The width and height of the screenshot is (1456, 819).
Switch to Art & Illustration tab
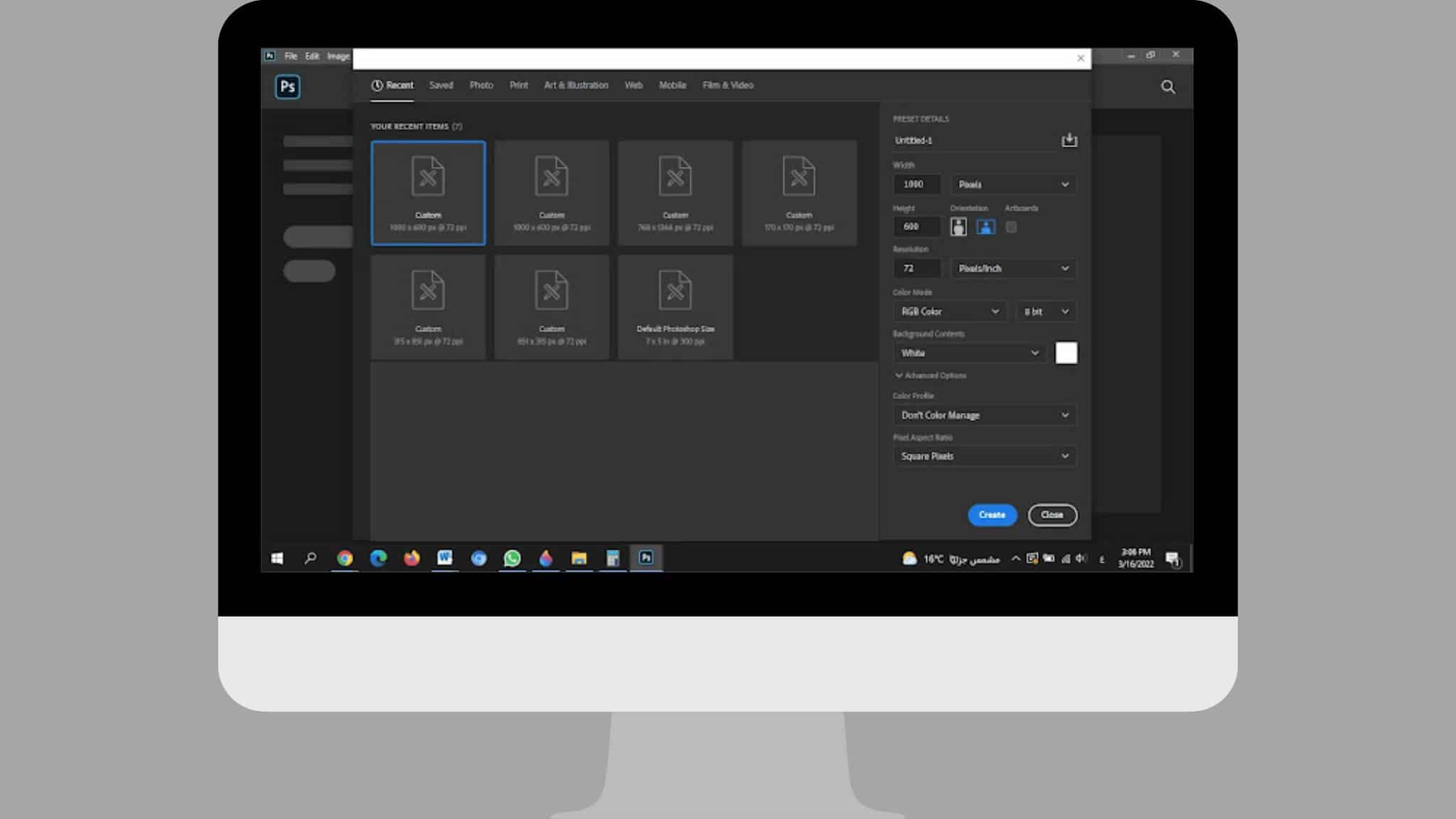click(x=577, y=85)
